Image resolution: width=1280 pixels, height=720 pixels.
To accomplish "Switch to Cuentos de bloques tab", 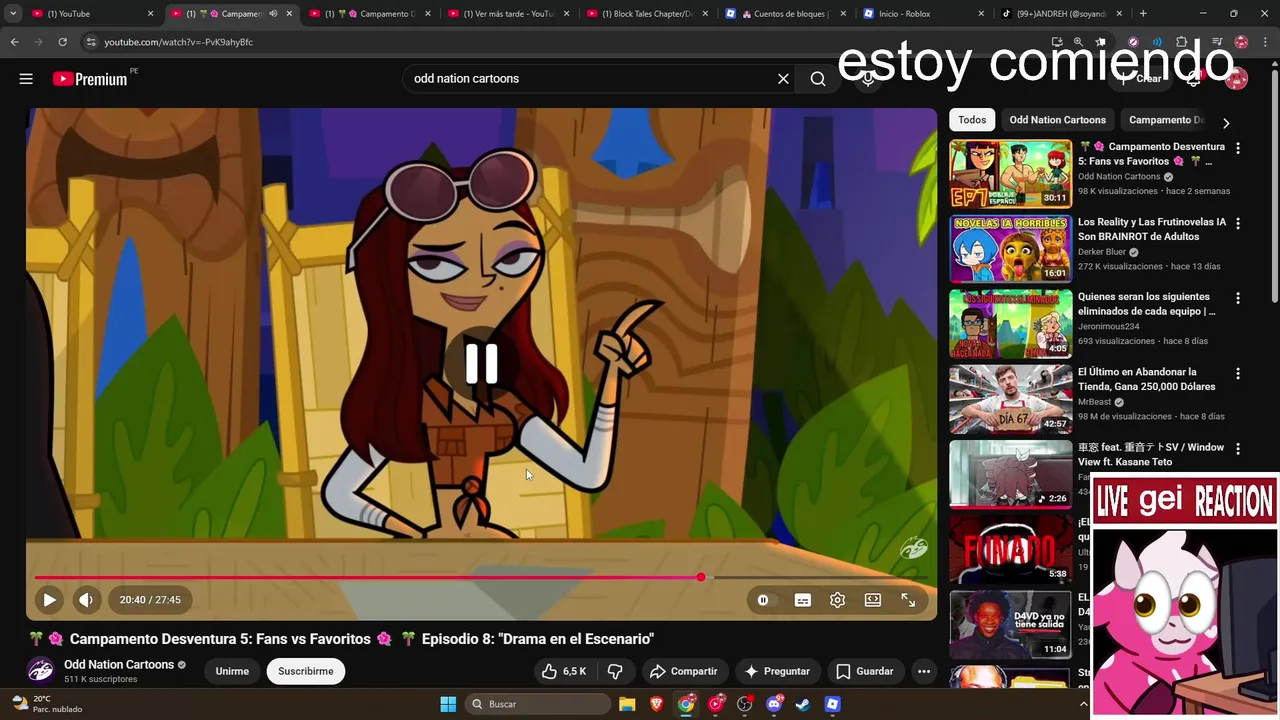I will [785, 14].
